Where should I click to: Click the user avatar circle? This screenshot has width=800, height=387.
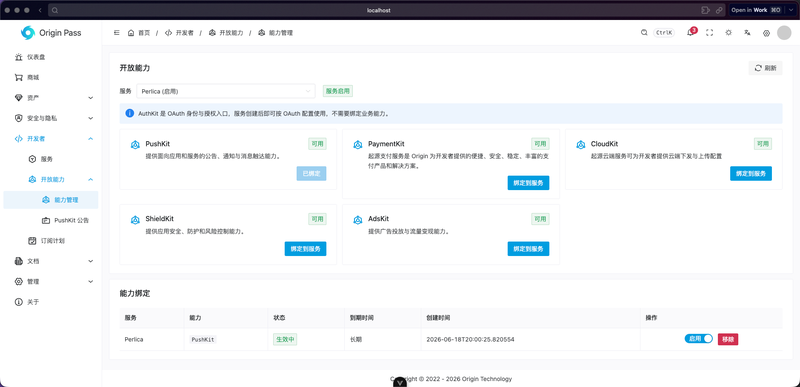(x=784, y=33)
